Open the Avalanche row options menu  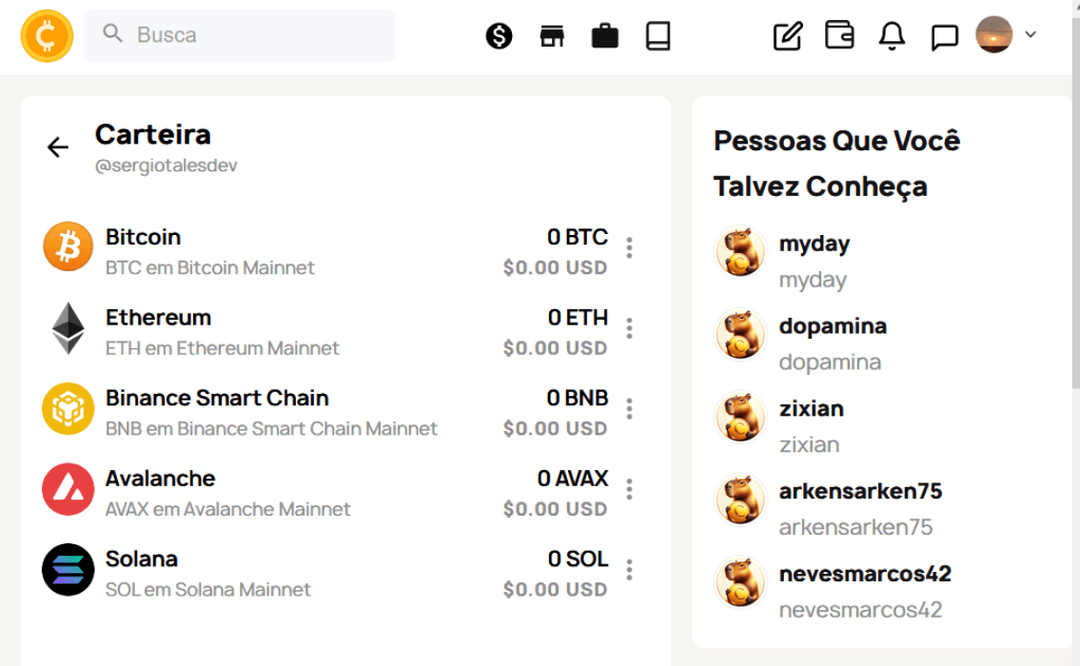coord(629,489)
